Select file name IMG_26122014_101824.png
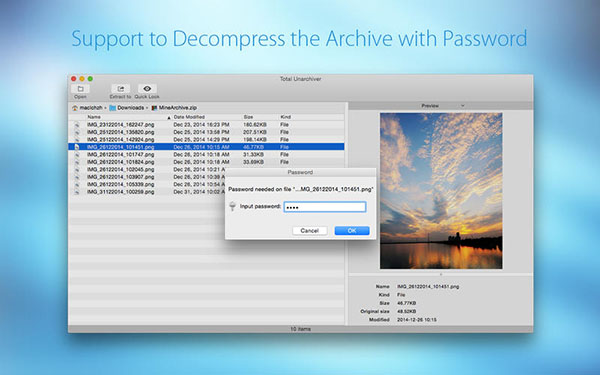 point(121,162)
